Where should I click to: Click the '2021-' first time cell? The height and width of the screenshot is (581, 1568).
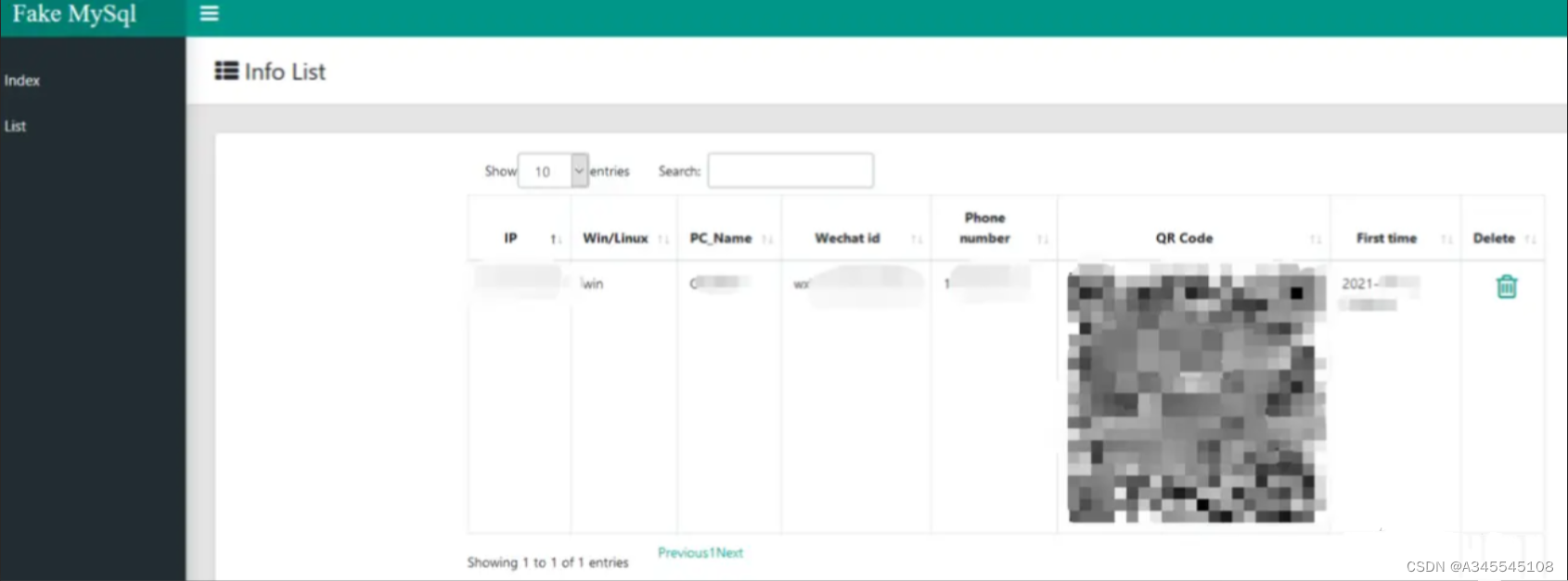point(1360,284)
